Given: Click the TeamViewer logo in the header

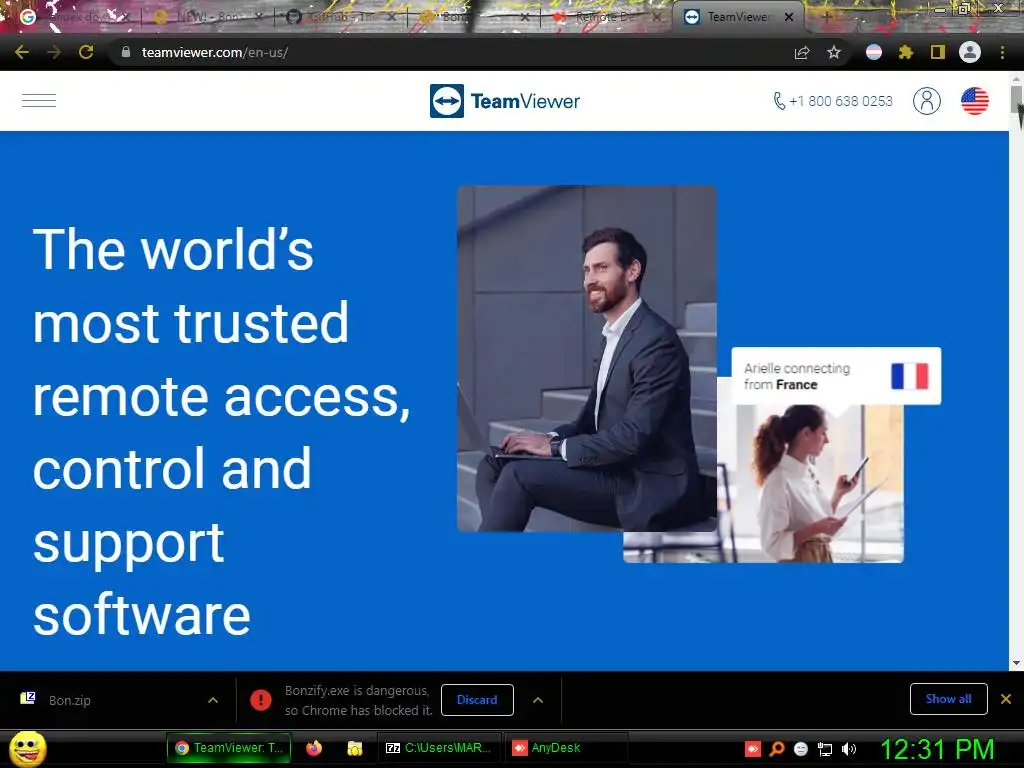Looking at the screenshot, I should 505,101.
